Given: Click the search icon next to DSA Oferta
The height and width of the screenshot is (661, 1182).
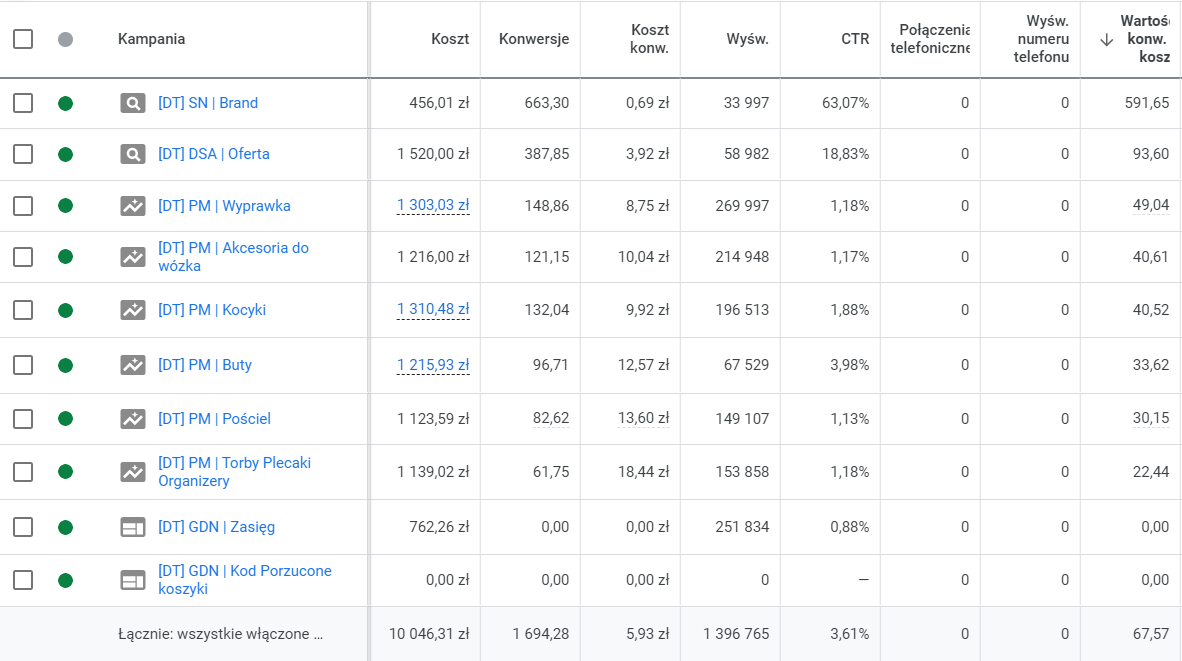Looking at the screenshot, I should [133, 154].
